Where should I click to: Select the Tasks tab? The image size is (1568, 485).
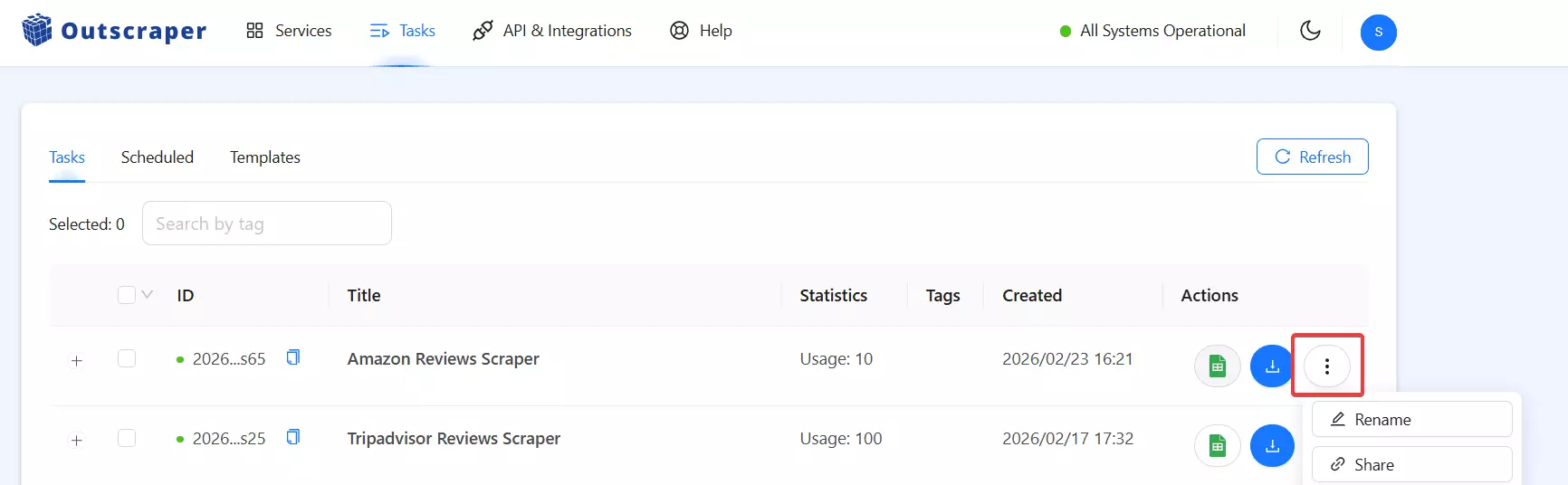click(67, 157)
